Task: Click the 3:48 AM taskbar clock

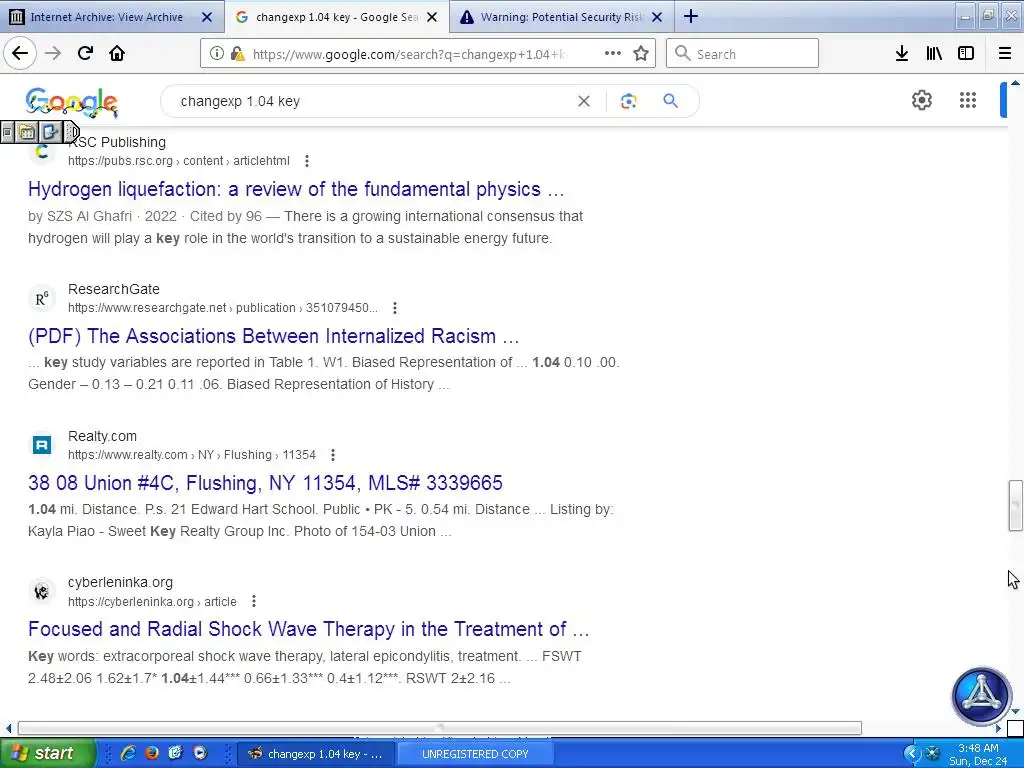Action: tap(978, 748)
